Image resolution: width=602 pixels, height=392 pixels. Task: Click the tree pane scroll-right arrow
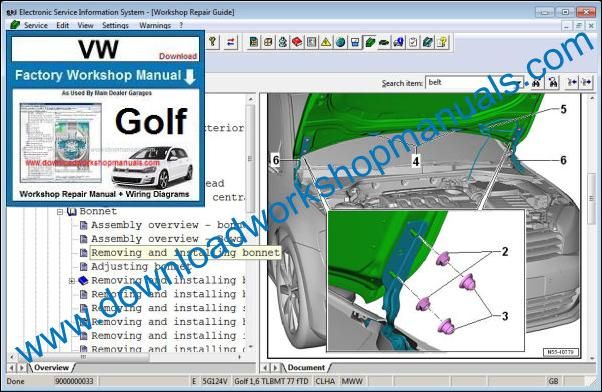240,357
